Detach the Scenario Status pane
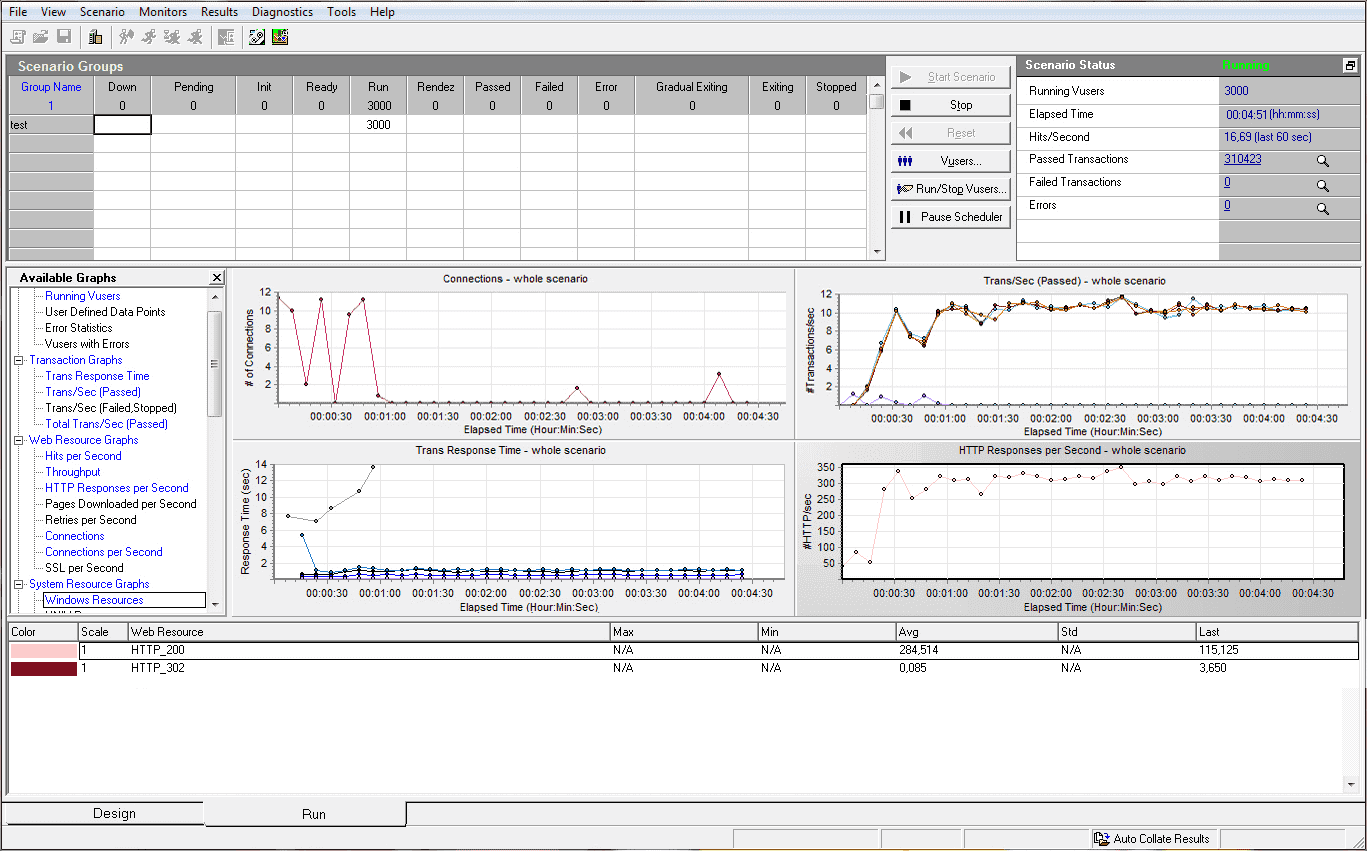Image resolution: width=1367 pixels, height=851 pixels. click(1350, 65)
